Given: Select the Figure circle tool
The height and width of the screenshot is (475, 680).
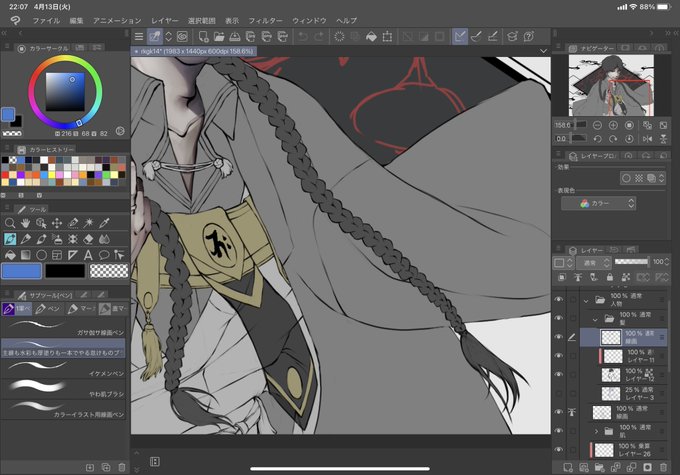Looking at the screenshot, I should [x=41, y=255].
